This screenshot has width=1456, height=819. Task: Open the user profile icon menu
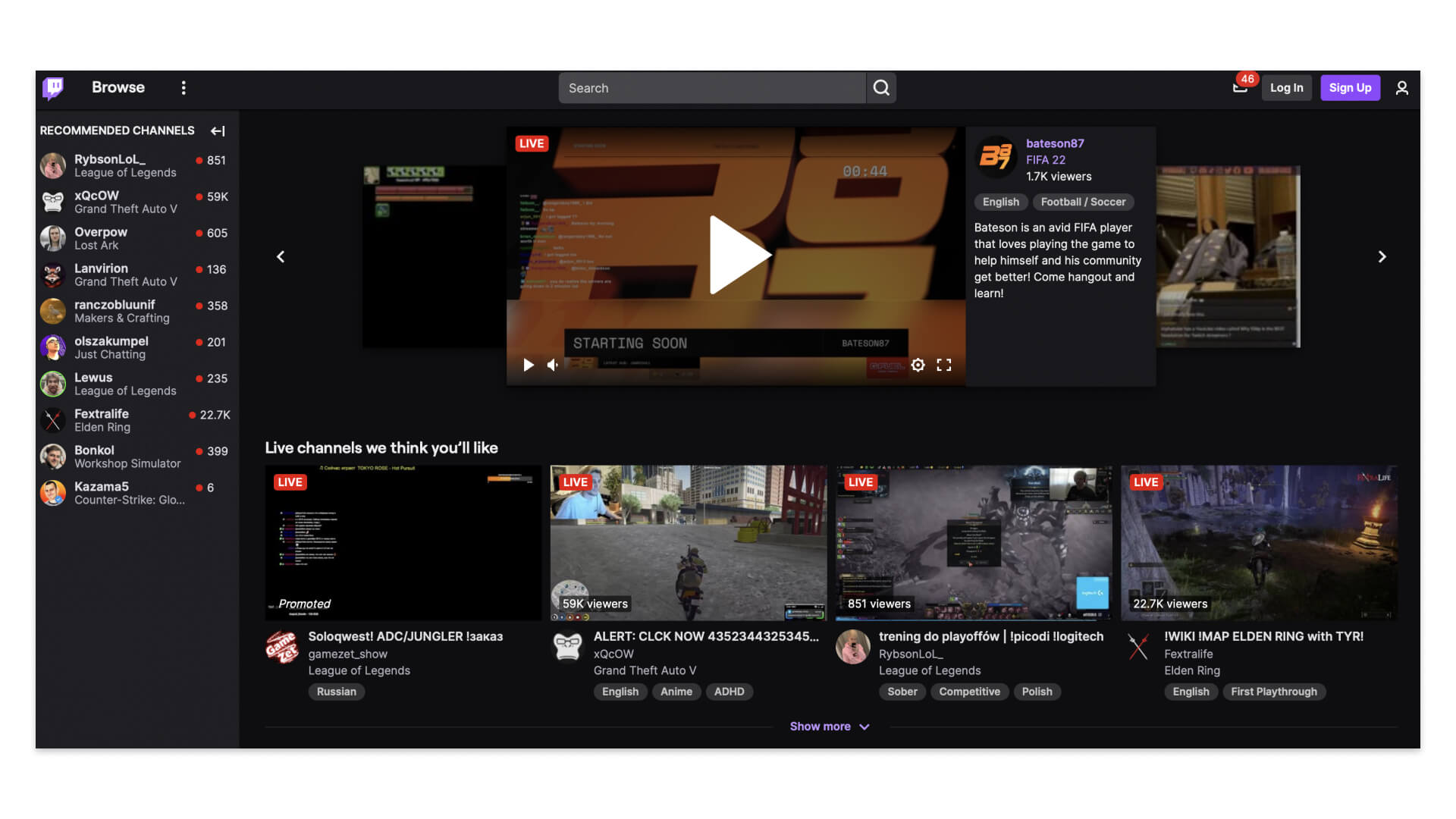1401,88
